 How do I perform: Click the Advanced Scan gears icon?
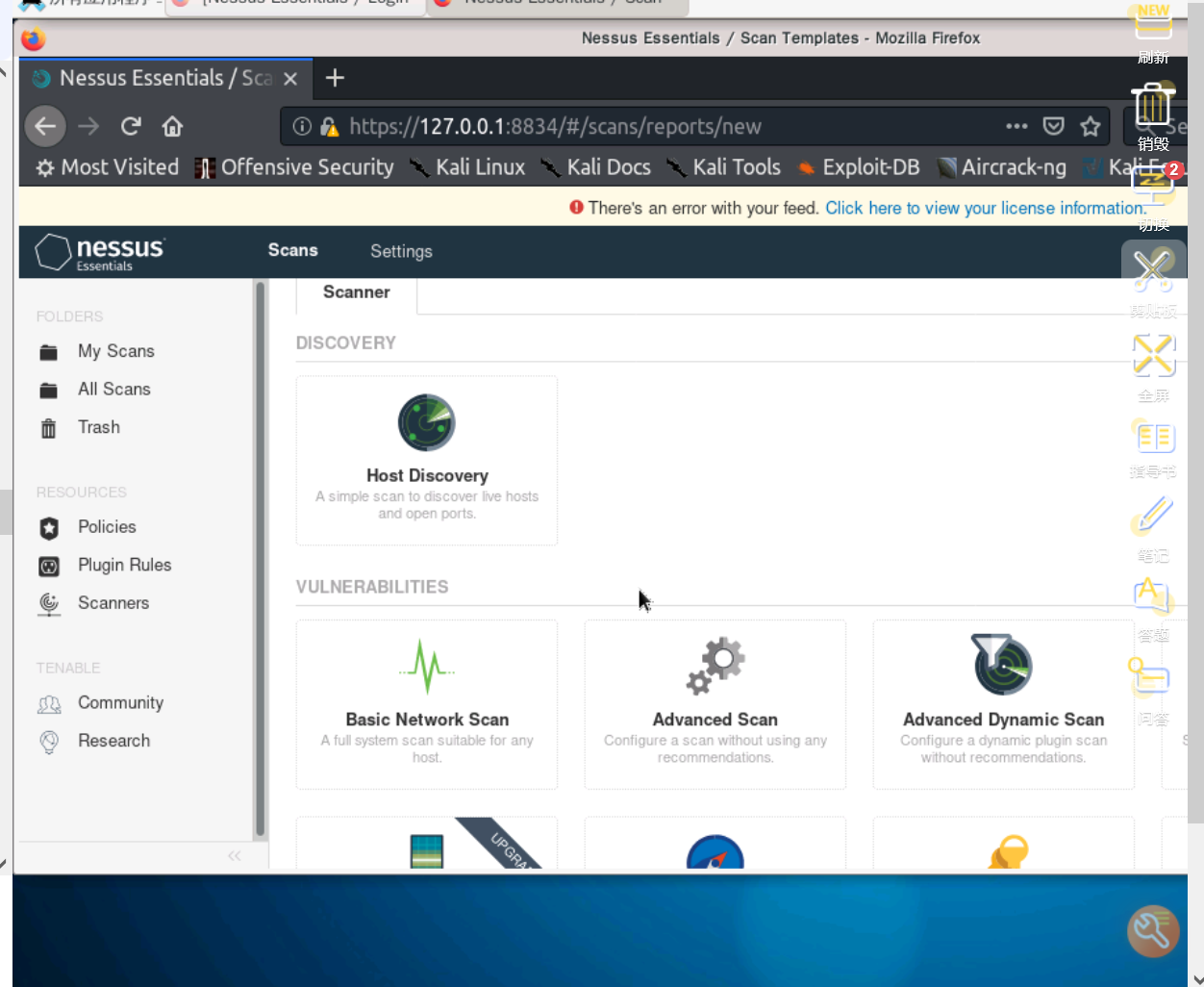click(715, 666)
